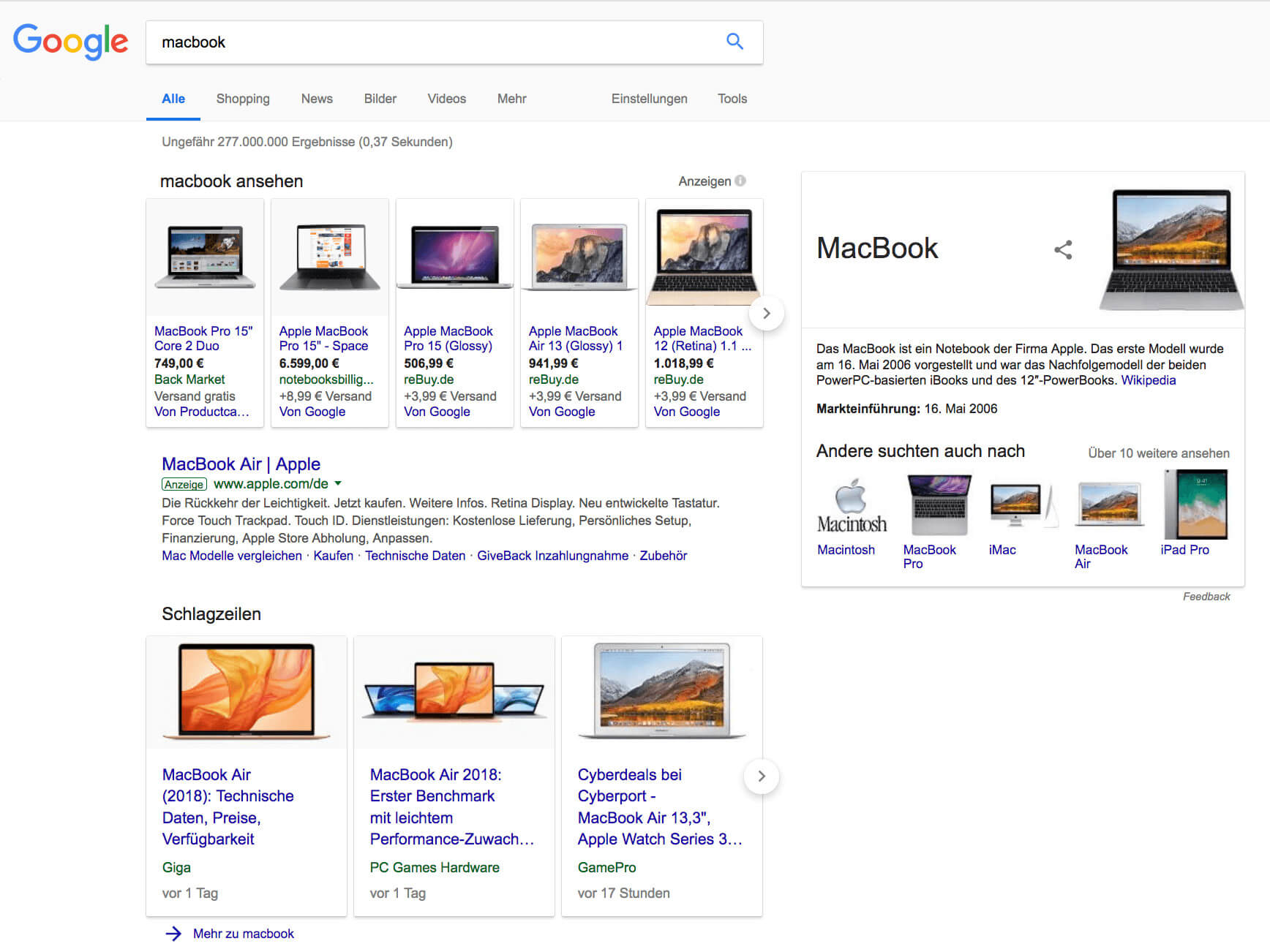
Task: Click Mehr zu macbook link
Action: tap(244, 934)
